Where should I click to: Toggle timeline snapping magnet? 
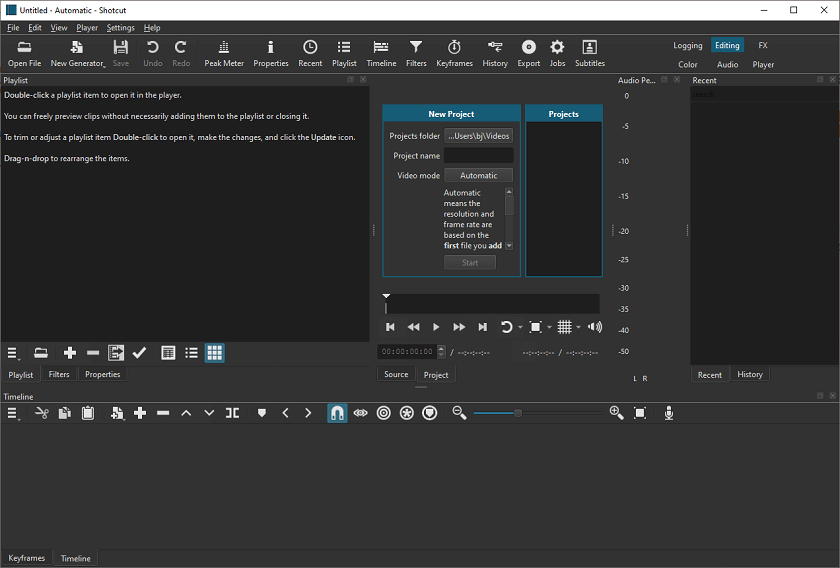coord(337,413)
